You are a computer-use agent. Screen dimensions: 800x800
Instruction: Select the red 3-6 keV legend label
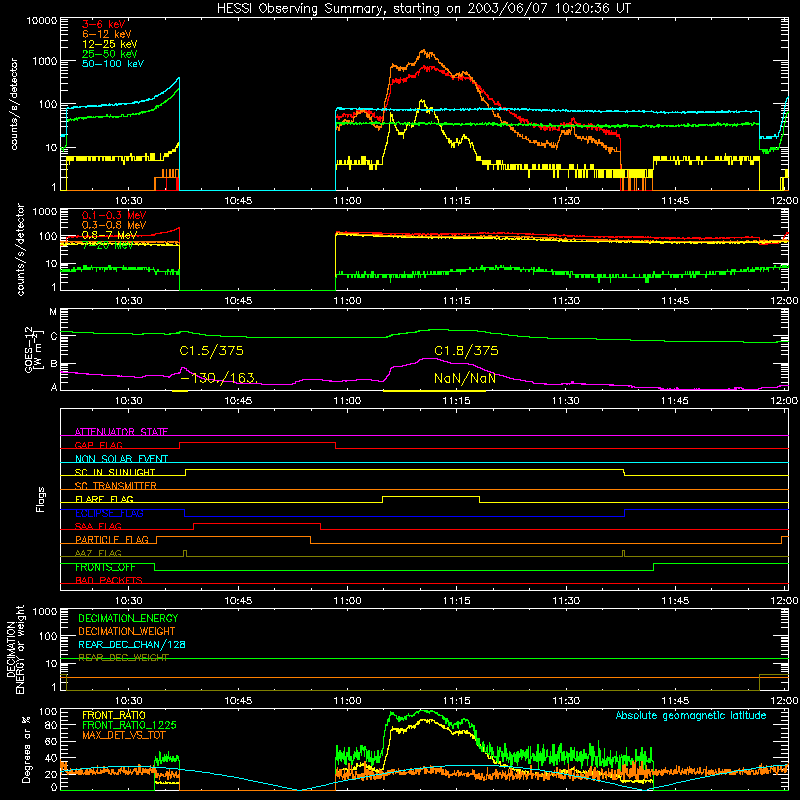pos(104,24)
